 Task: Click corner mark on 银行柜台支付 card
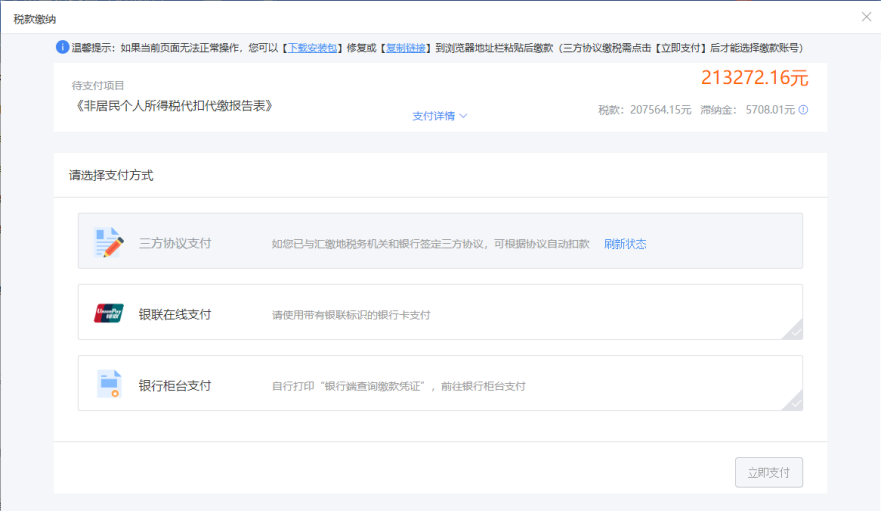[x=793, y=401]
